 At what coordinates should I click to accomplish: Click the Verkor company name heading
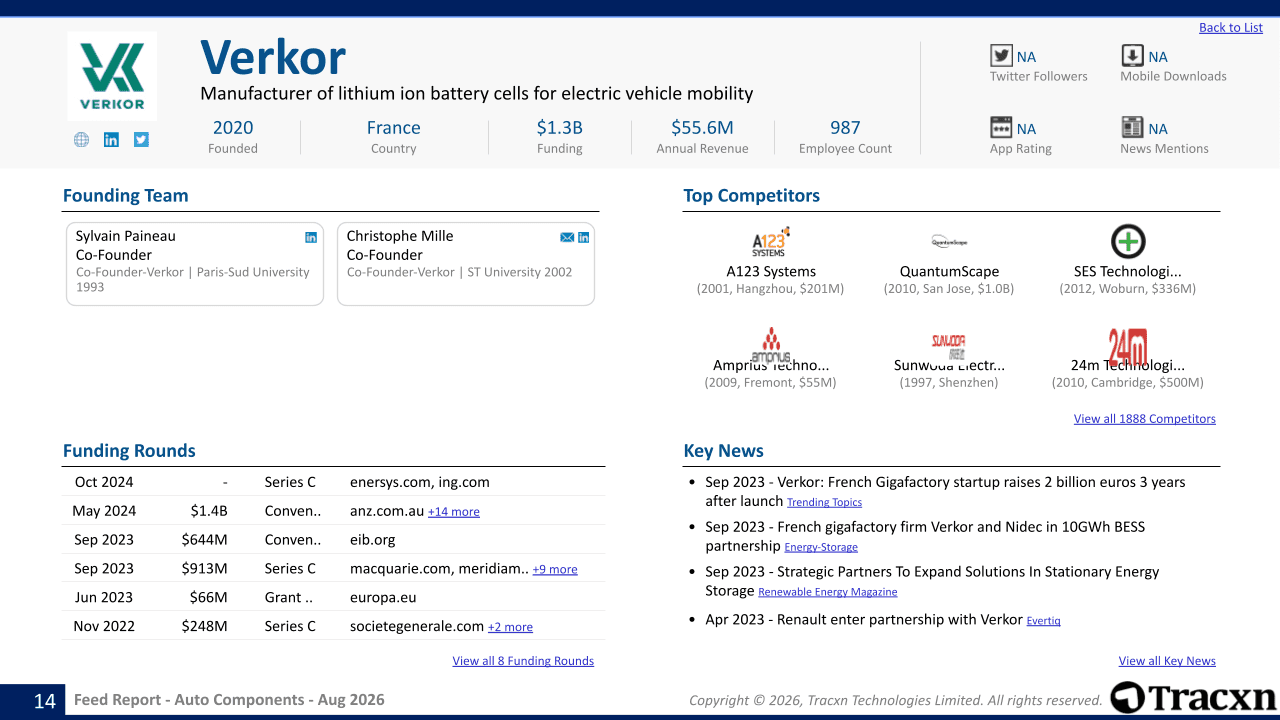point(273,57)
